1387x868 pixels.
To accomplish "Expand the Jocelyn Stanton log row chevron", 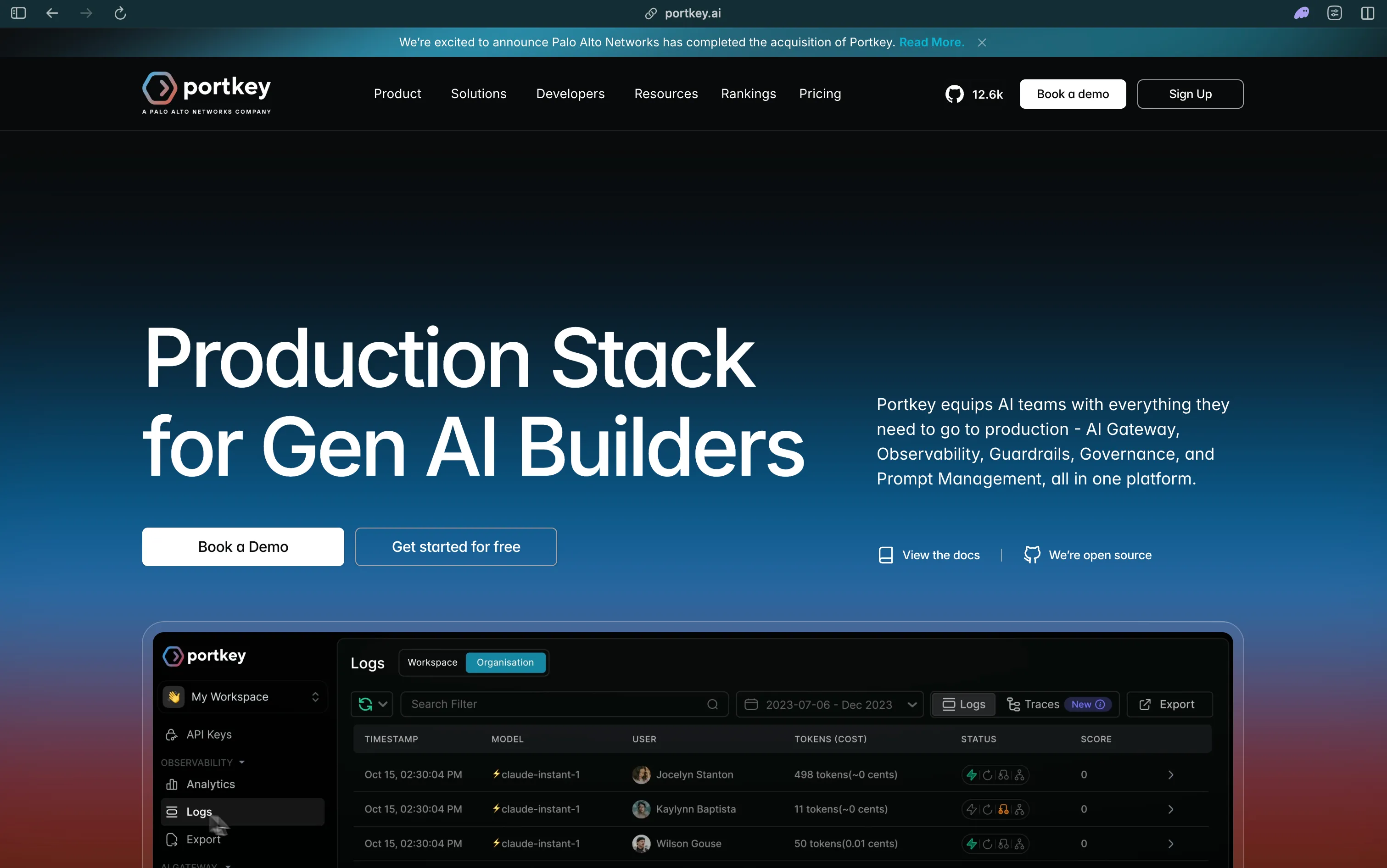I will point(1170,775).
